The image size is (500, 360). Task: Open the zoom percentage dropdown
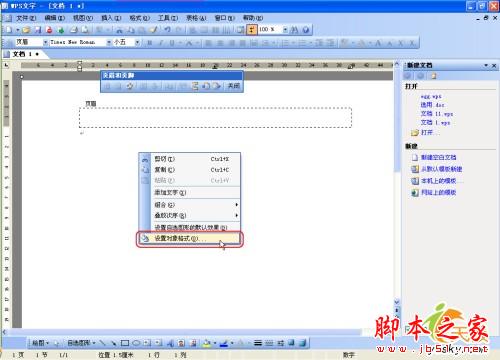click(285, 30)
